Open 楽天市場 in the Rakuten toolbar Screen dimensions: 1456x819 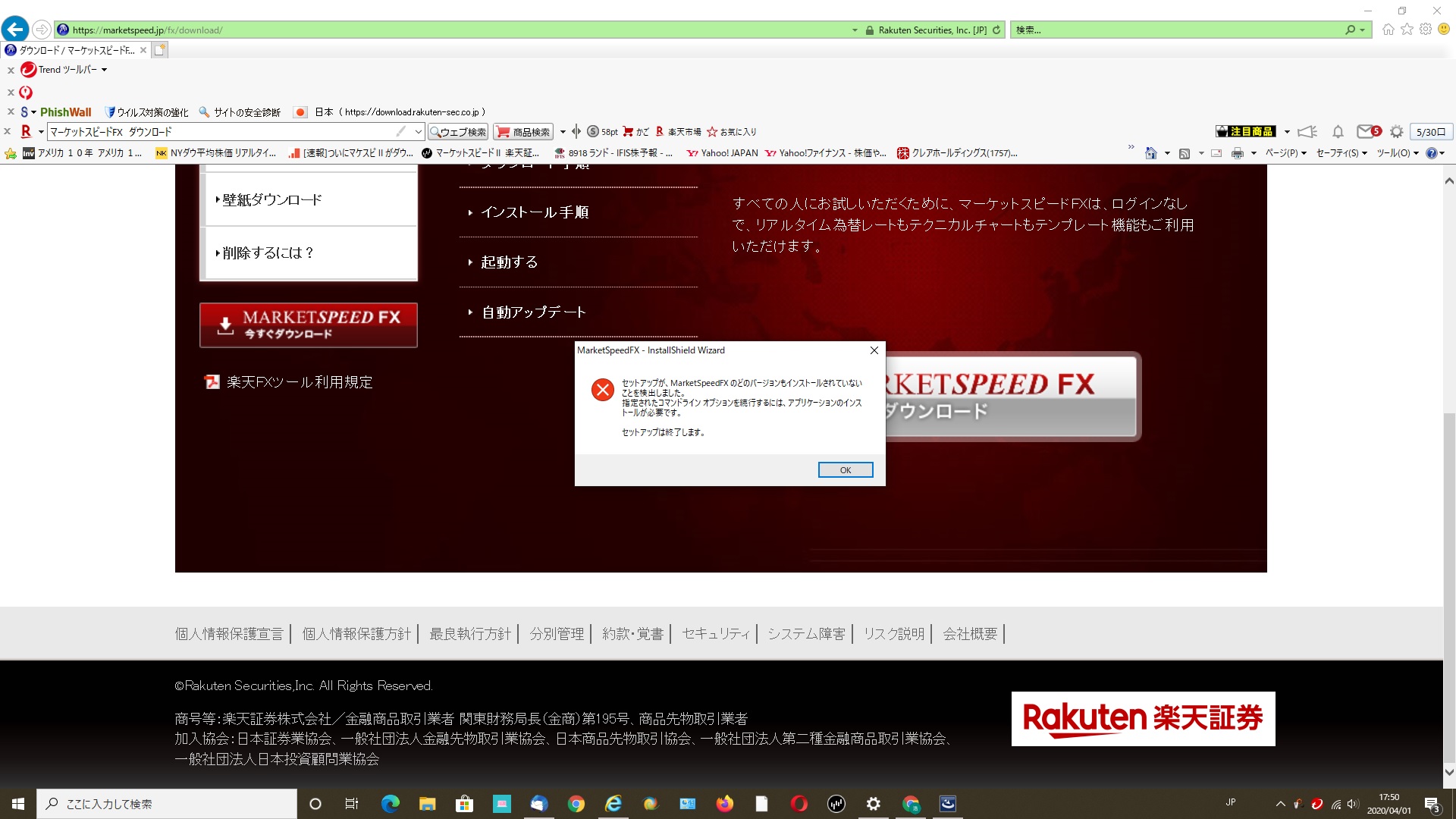[x=678, y=132]
